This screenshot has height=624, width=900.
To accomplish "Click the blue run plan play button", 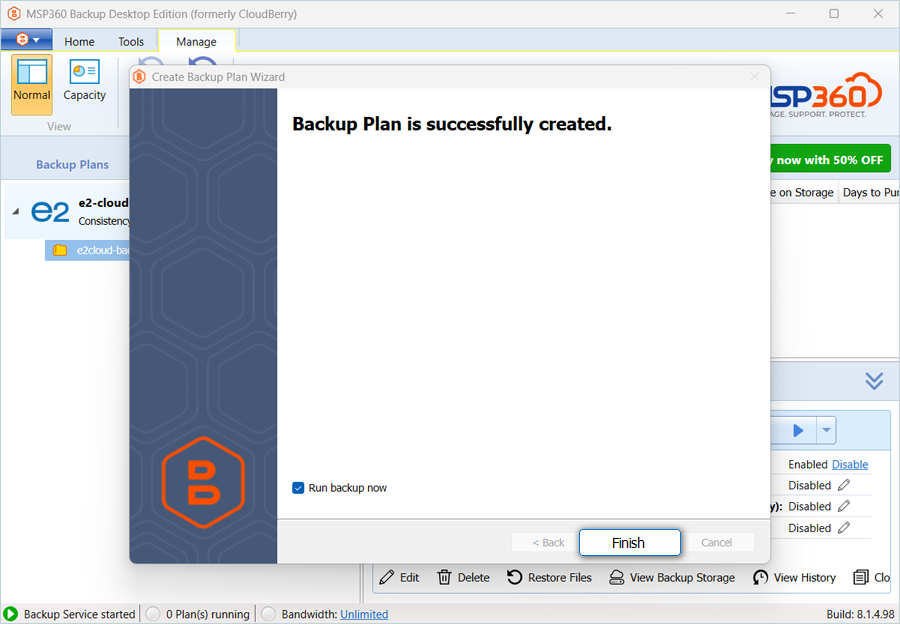I will [x=798, y=430].
